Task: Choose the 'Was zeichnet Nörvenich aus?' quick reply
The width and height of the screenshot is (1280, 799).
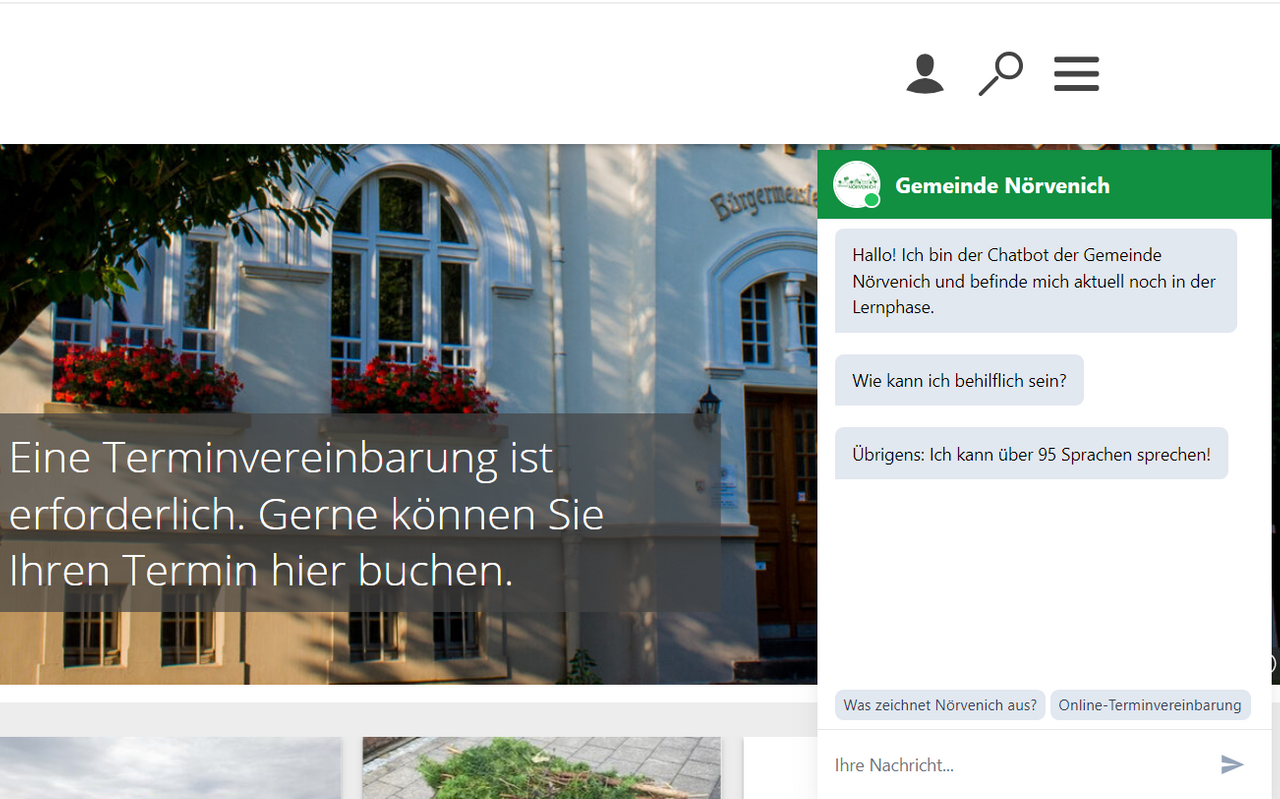Action: click(940, 705)
